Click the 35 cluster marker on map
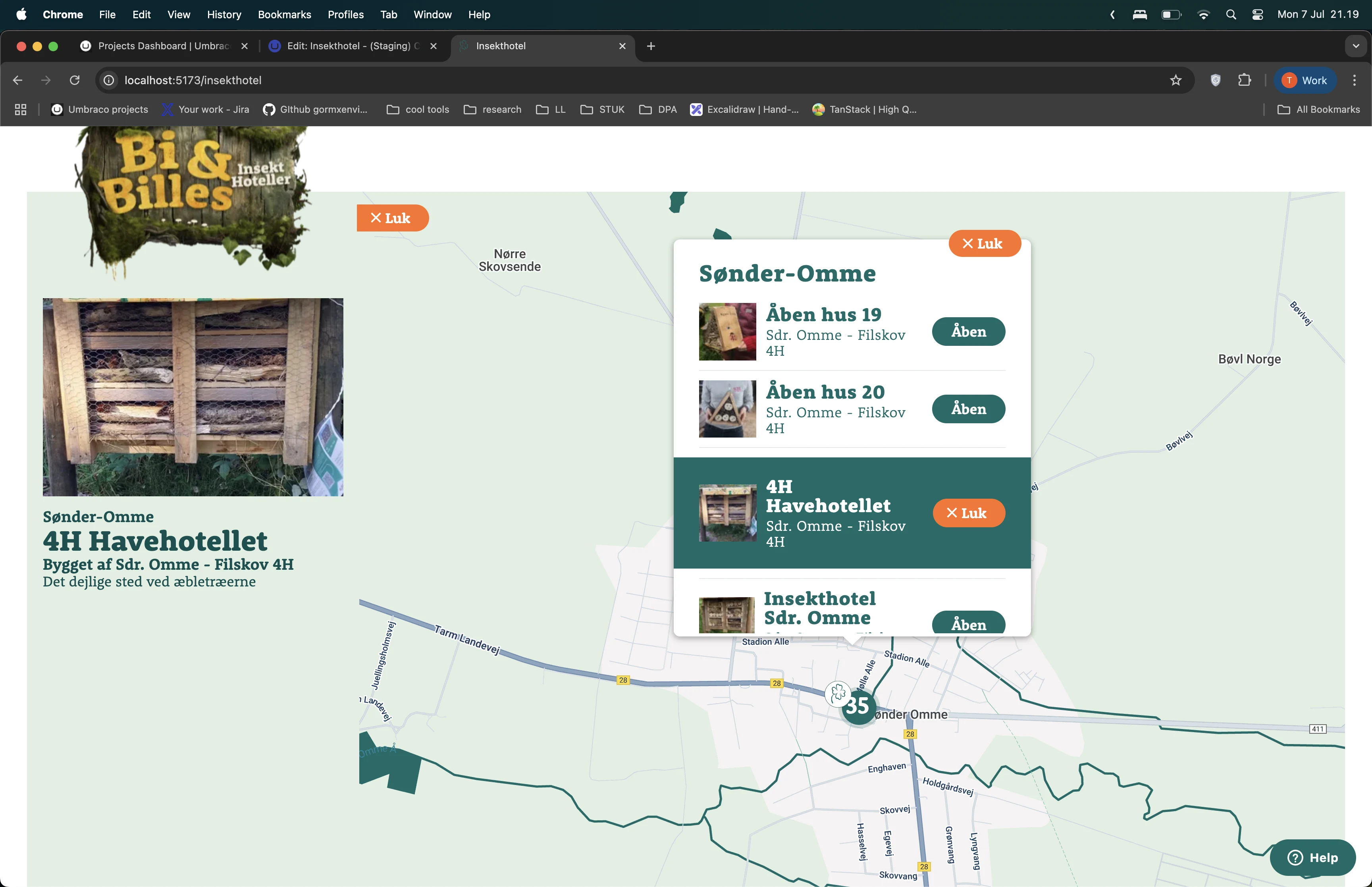The width and height of the screenshot is (1372, 887). tap(858, 707)
